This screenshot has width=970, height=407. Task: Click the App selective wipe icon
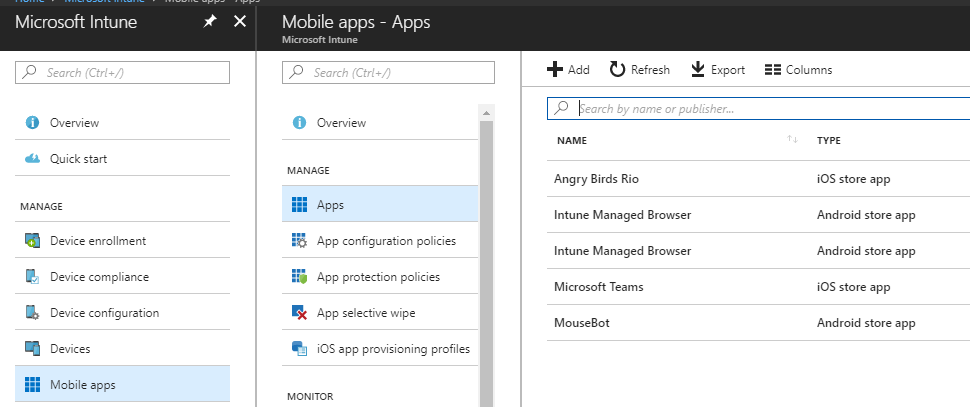(x=299, y=313)
